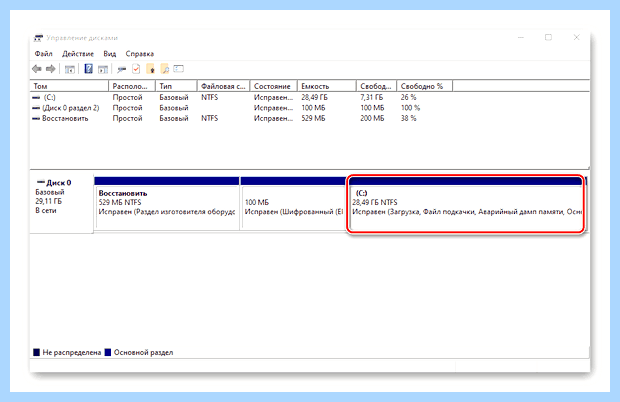The height and width of the screenshot is (402, 620).
Task: Click the Forward arrow toolbar icon
Action: [50, 69]
